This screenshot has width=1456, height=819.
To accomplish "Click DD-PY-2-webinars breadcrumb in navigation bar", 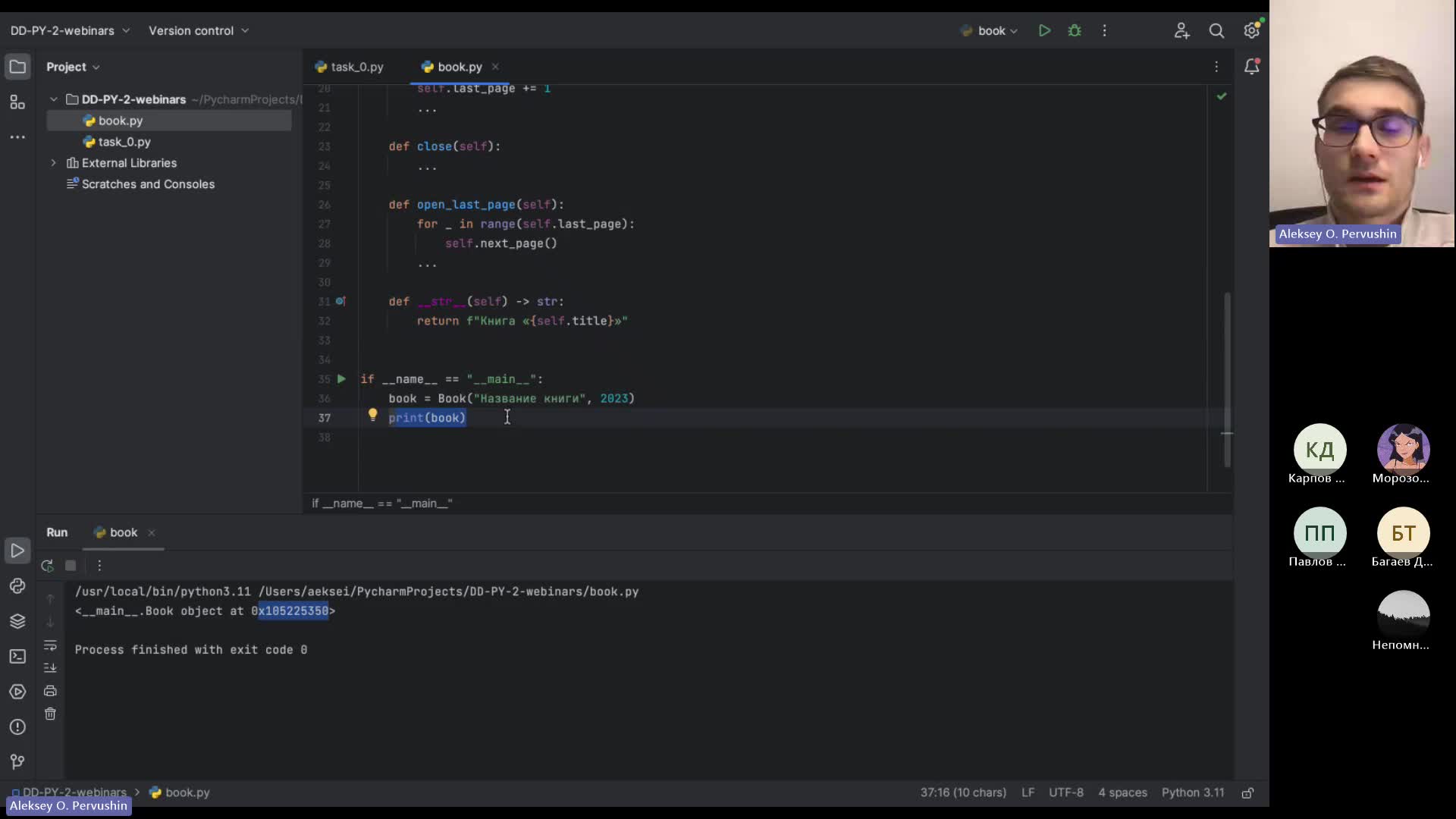I will (x=68, y=792).
